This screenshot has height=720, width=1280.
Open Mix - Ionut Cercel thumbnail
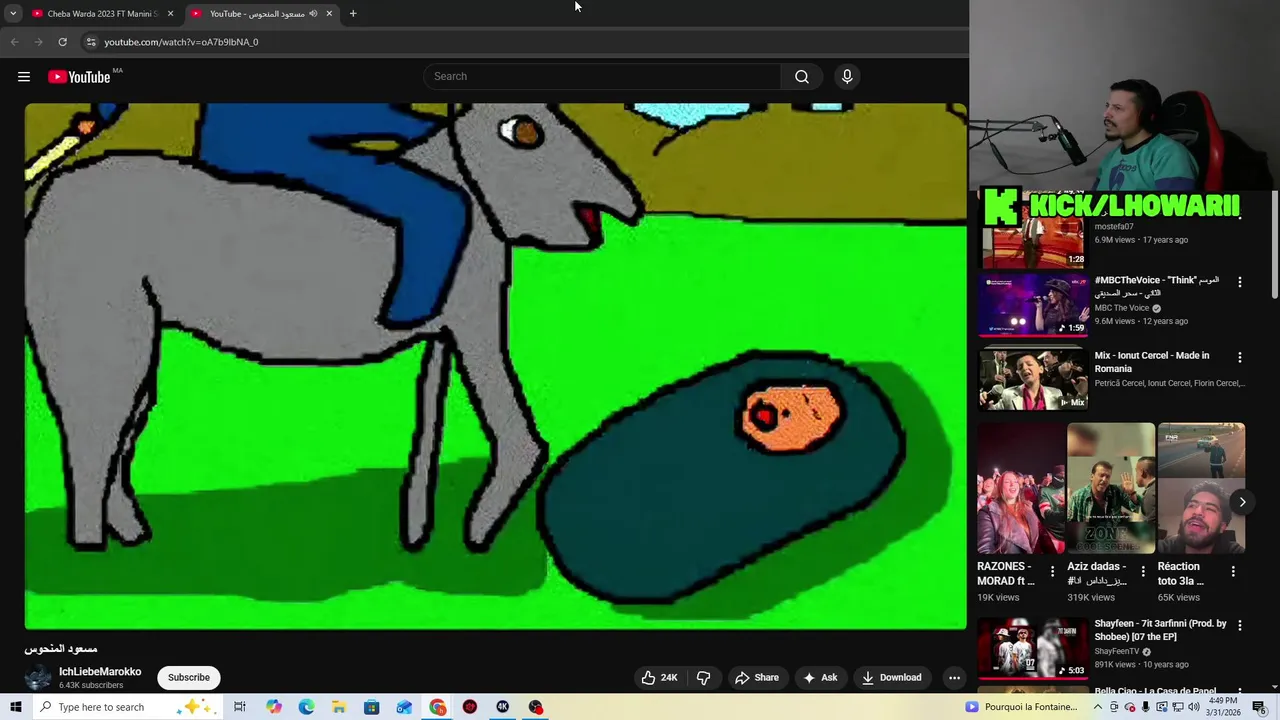[x=1033, y=379]
